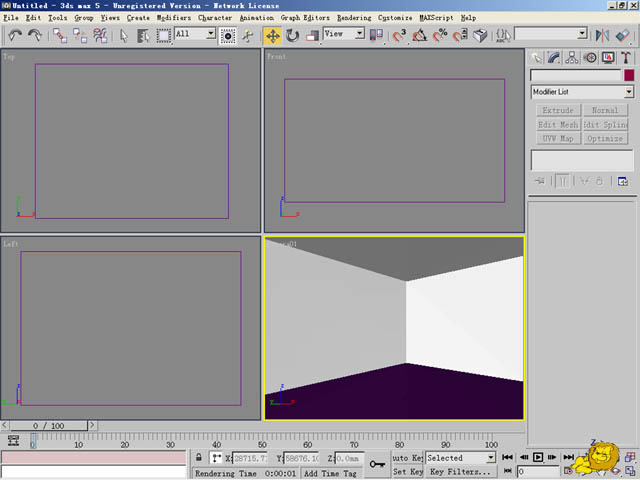Click the Undo arrow icon
640x480 pixels.
tap(16, 35)
